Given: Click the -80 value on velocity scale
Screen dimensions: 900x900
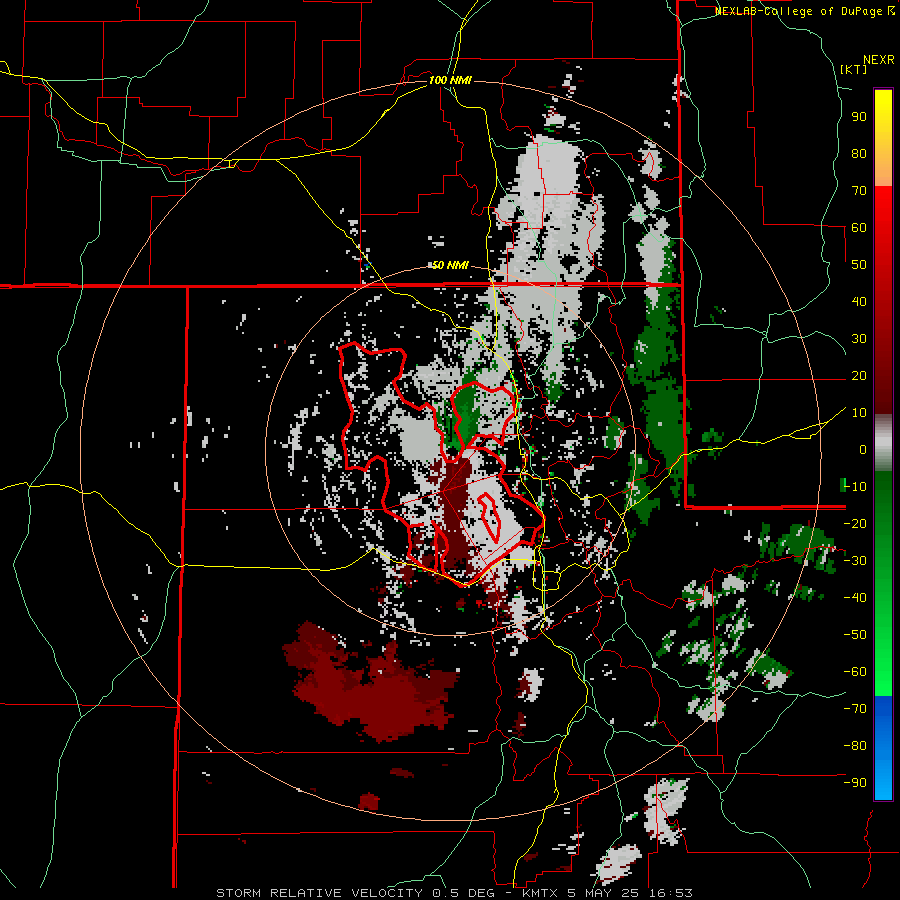Looking at the screenshot, I should click(855, 746).
